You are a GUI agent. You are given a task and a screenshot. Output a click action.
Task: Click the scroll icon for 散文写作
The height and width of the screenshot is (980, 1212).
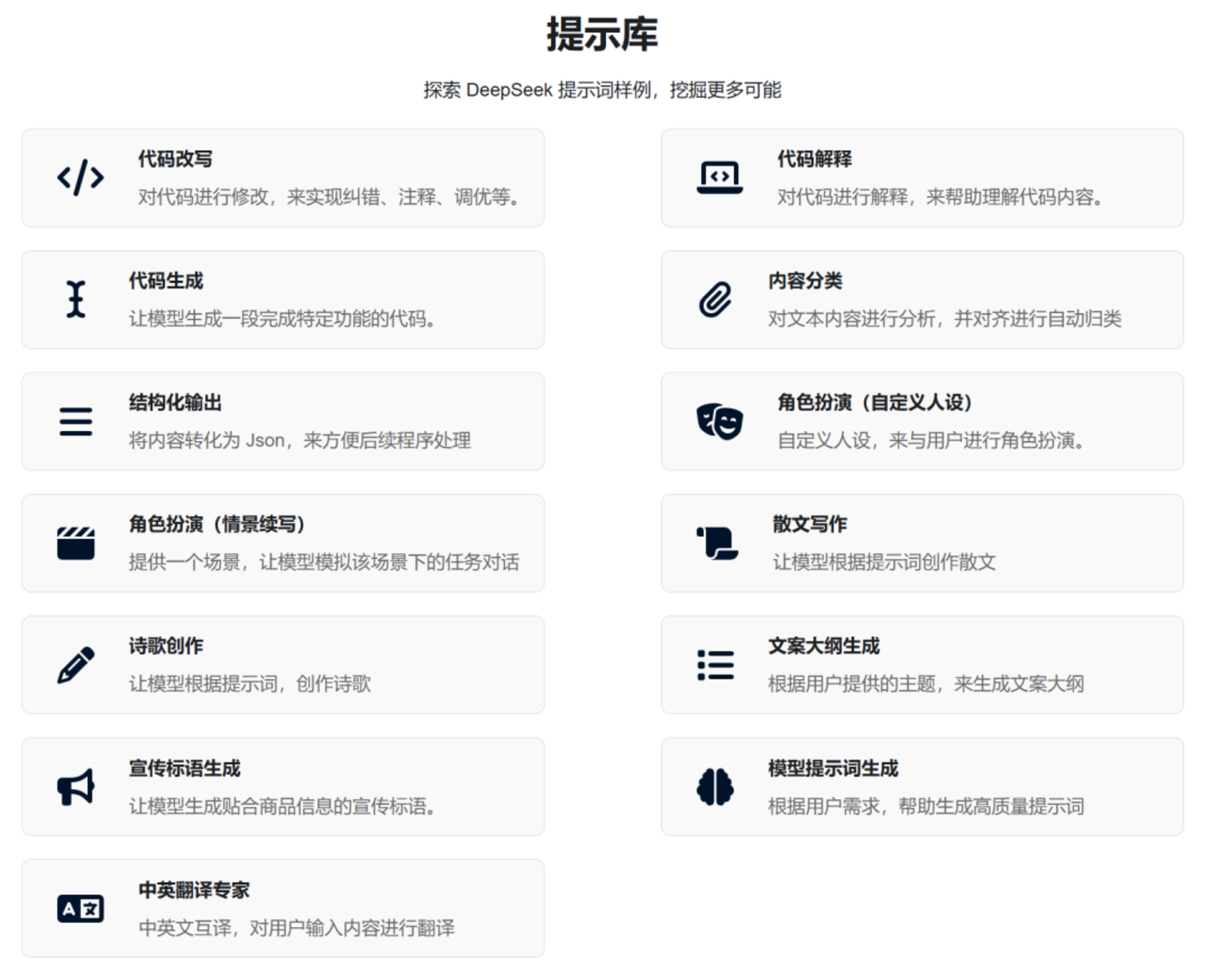pos(717,543)
